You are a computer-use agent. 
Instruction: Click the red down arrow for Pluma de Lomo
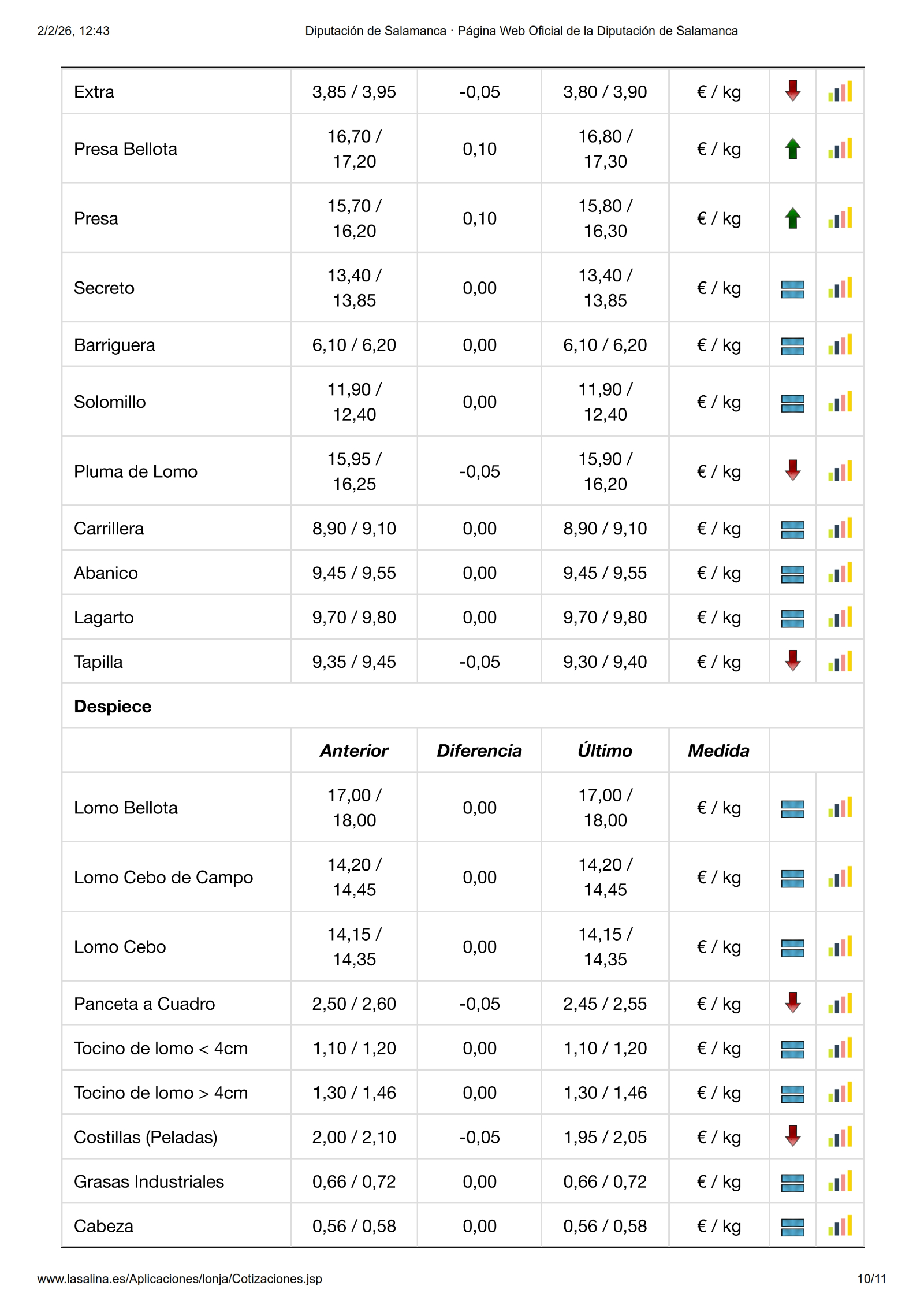[792, 470]
